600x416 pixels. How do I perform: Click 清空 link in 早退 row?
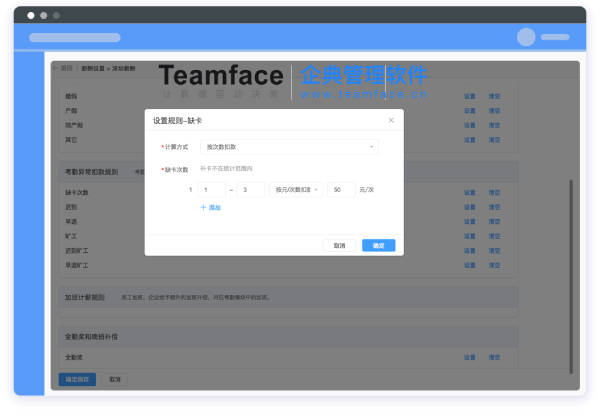coord(494,222)
